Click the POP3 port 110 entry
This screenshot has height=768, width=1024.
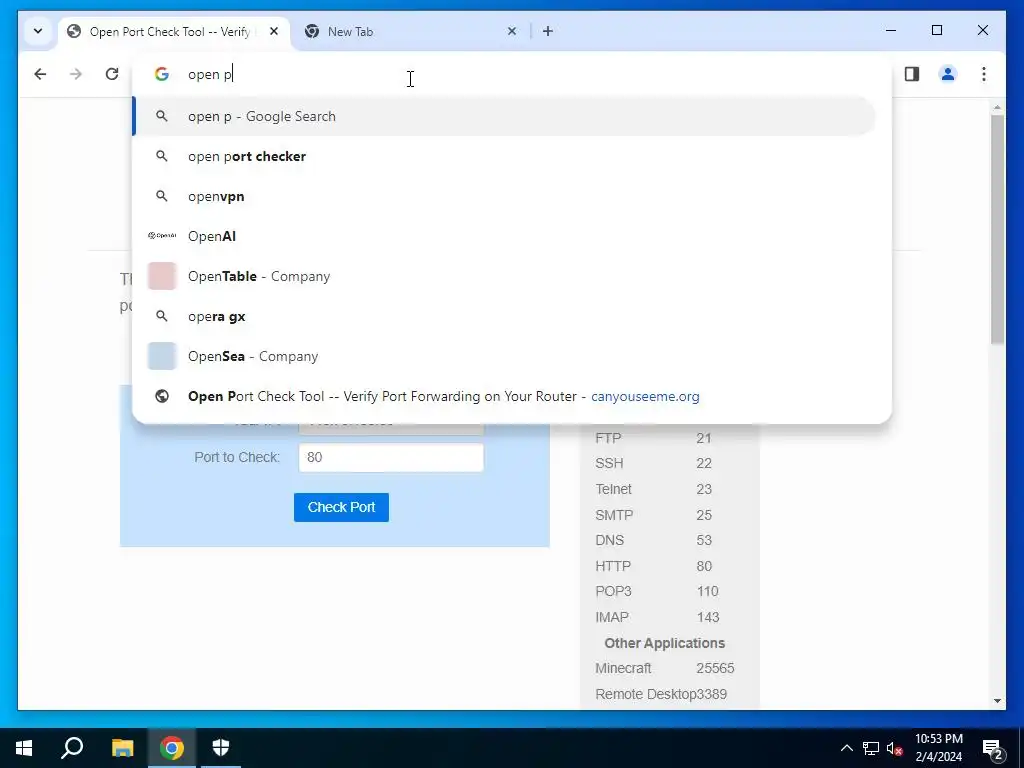pos(656,592)
